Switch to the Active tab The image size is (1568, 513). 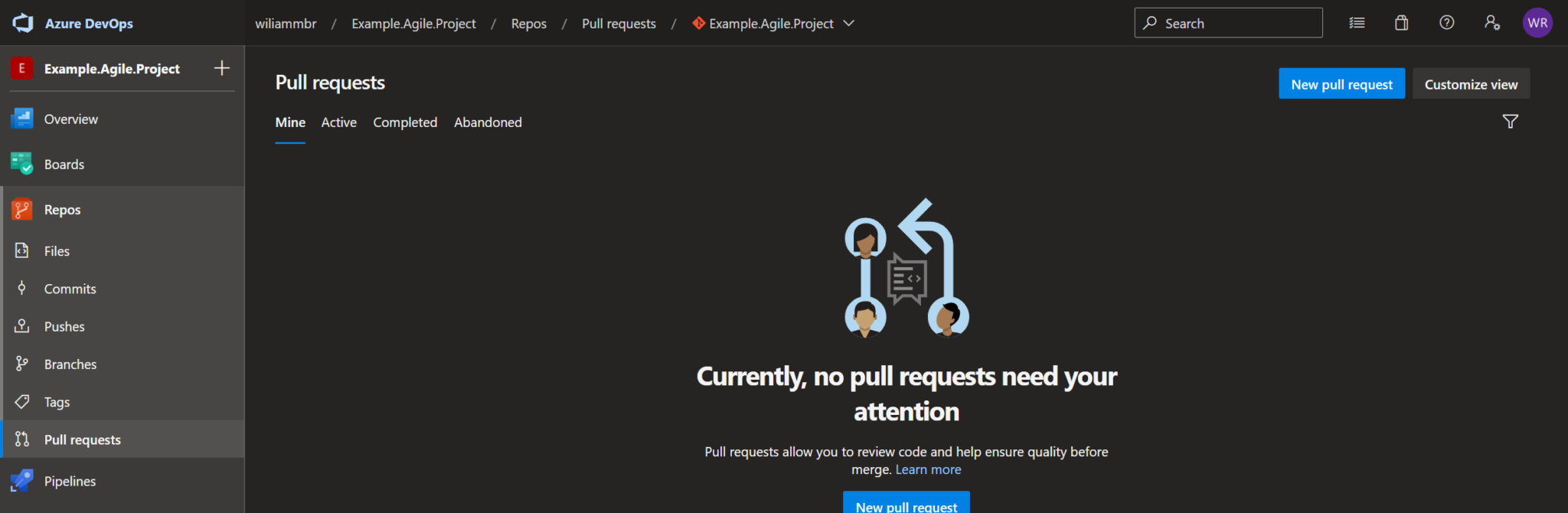[x=339, y=123]
